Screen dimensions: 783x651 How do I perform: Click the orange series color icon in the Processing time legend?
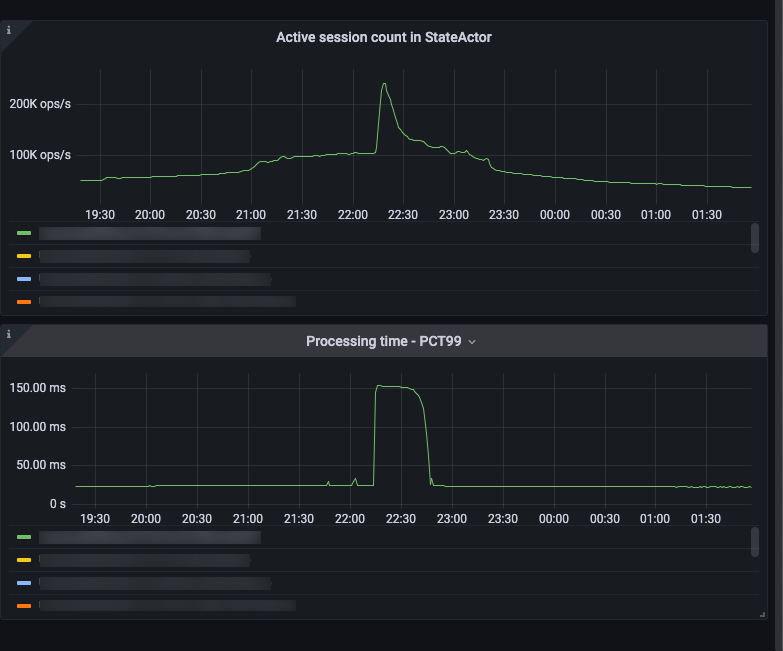click(24, 606)
